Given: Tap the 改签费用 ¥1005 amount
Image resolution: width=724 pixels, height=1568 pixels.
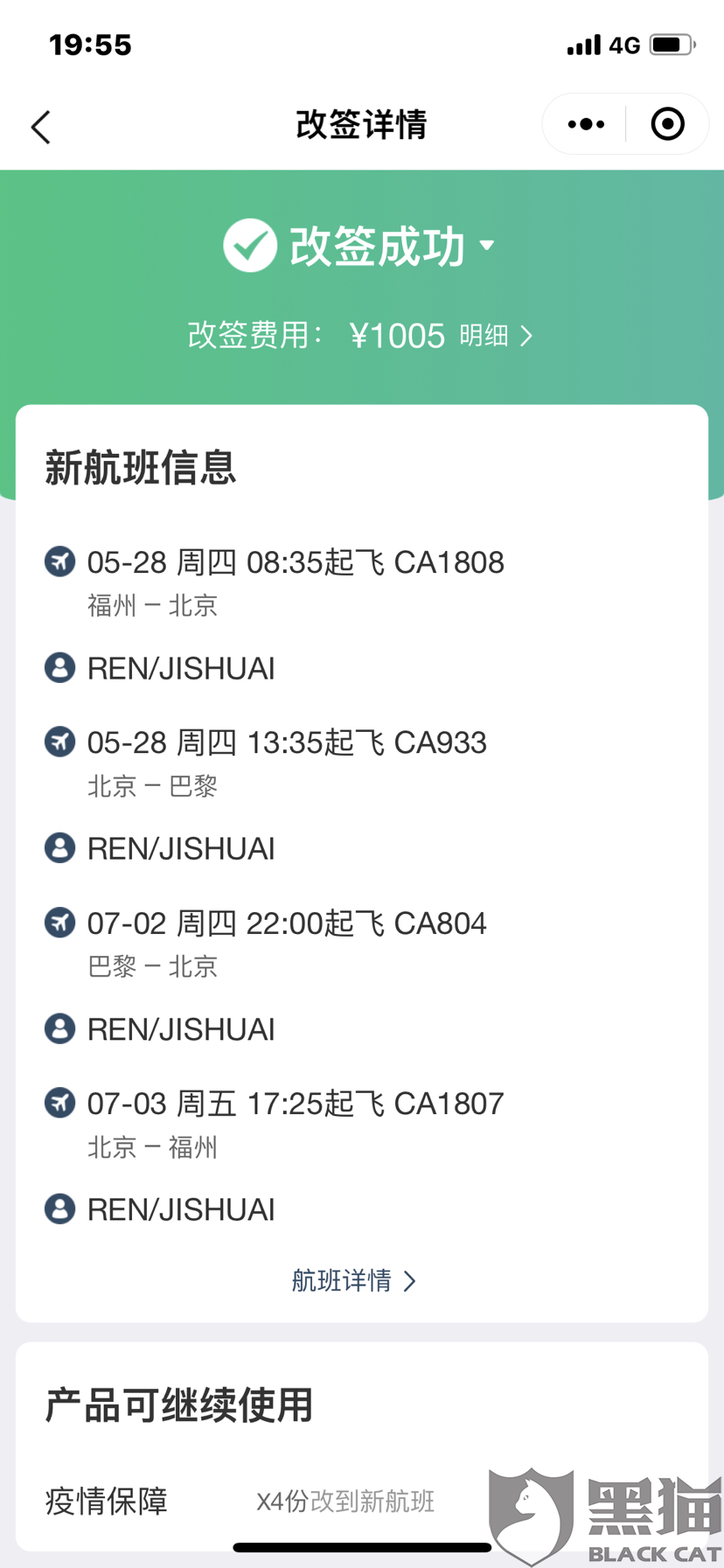Looking at the screenshot, I should [x=397, y=336].
